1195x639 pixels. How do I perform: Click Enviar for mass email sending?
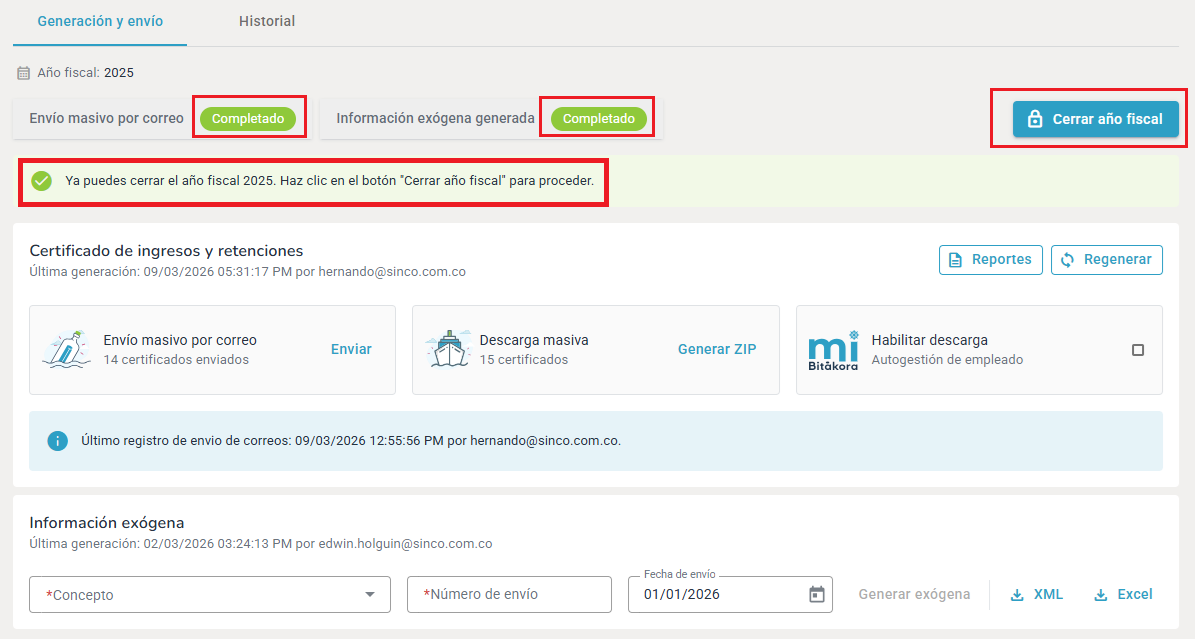351,349
